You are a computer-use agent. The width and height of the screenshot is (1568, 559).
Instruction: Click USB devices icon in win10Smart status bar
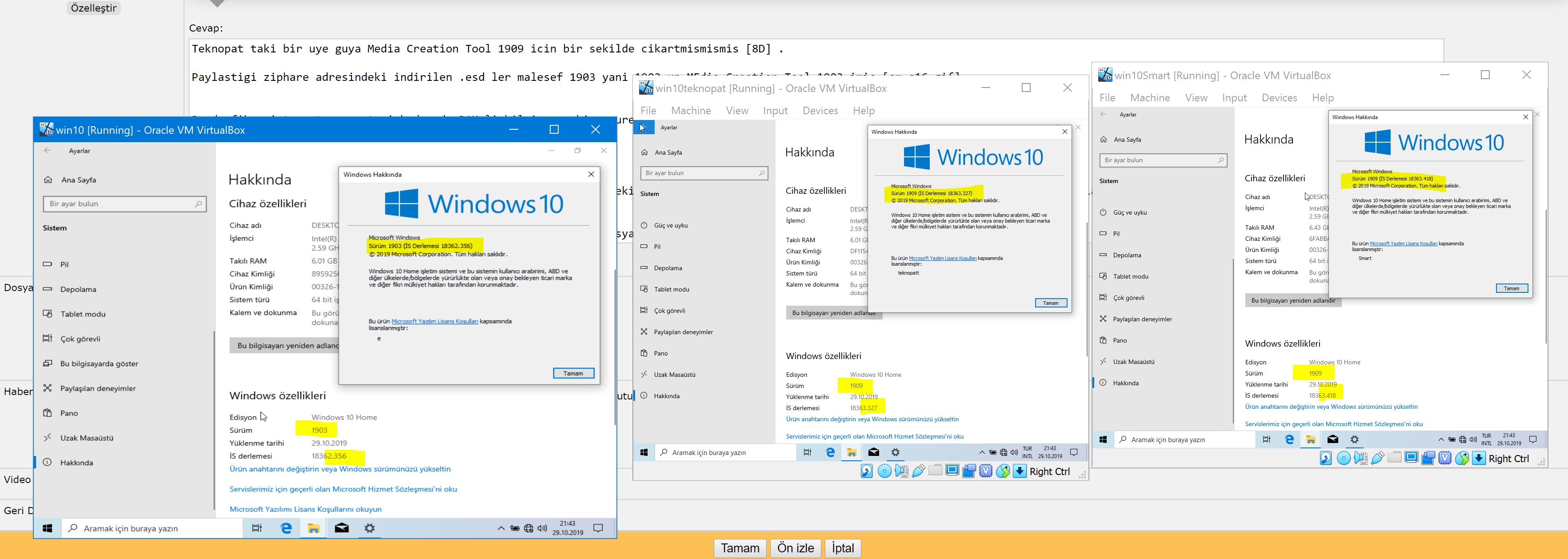pos(1377,459)
